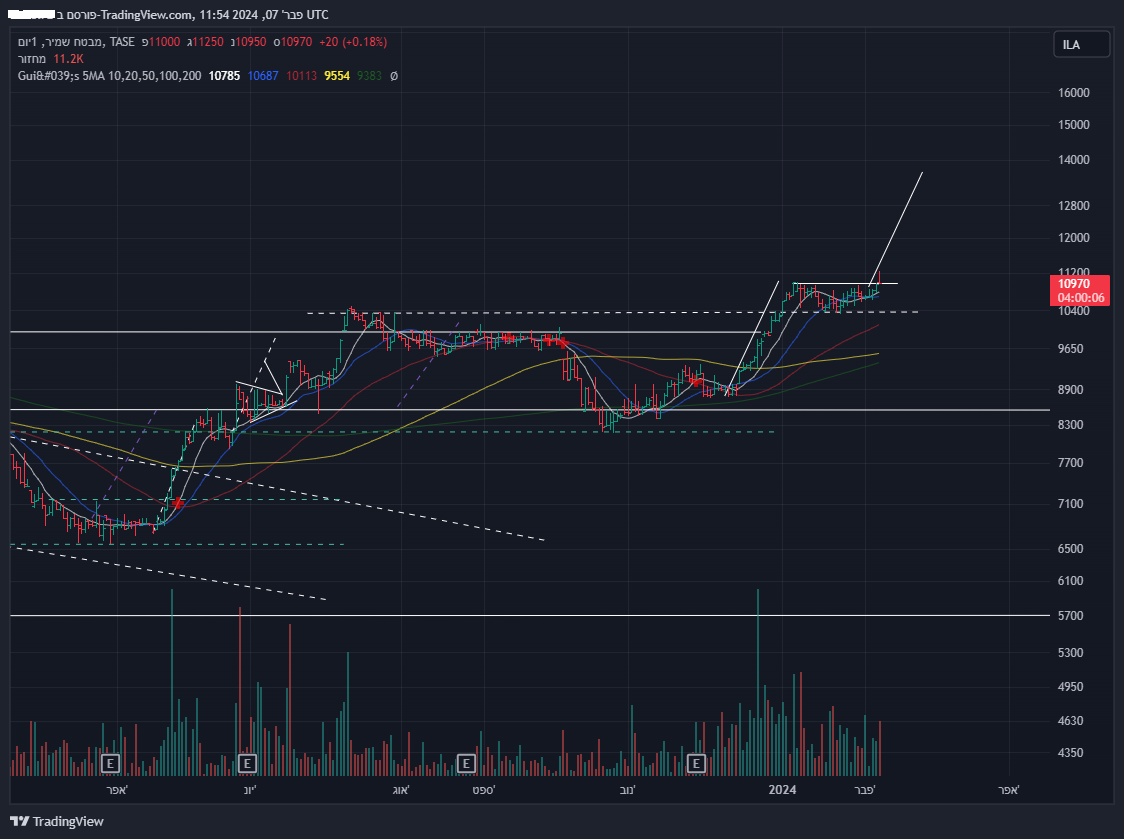1124x839 pixels.
Task: Click the ø symbol after indicator values
Action: click(394, 76)
